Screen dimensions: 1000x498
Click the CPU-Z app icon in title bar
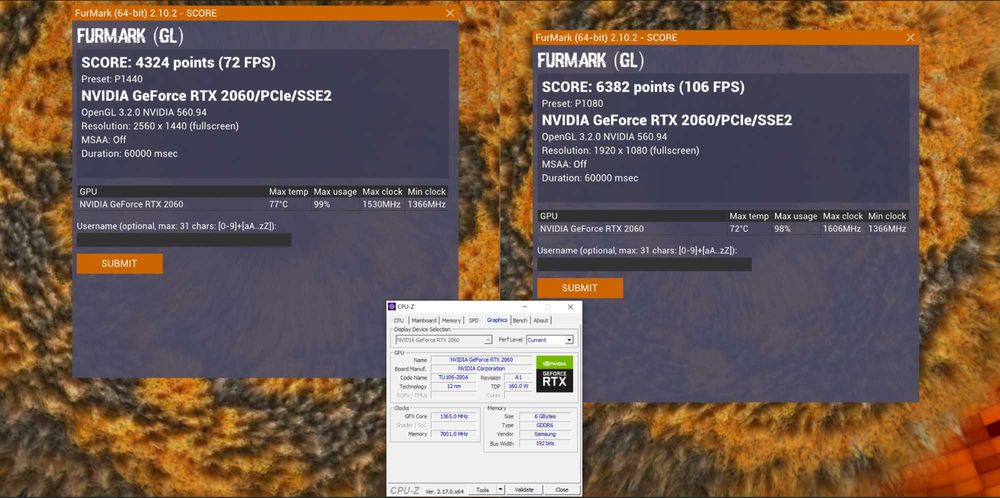tap(392, 307)
